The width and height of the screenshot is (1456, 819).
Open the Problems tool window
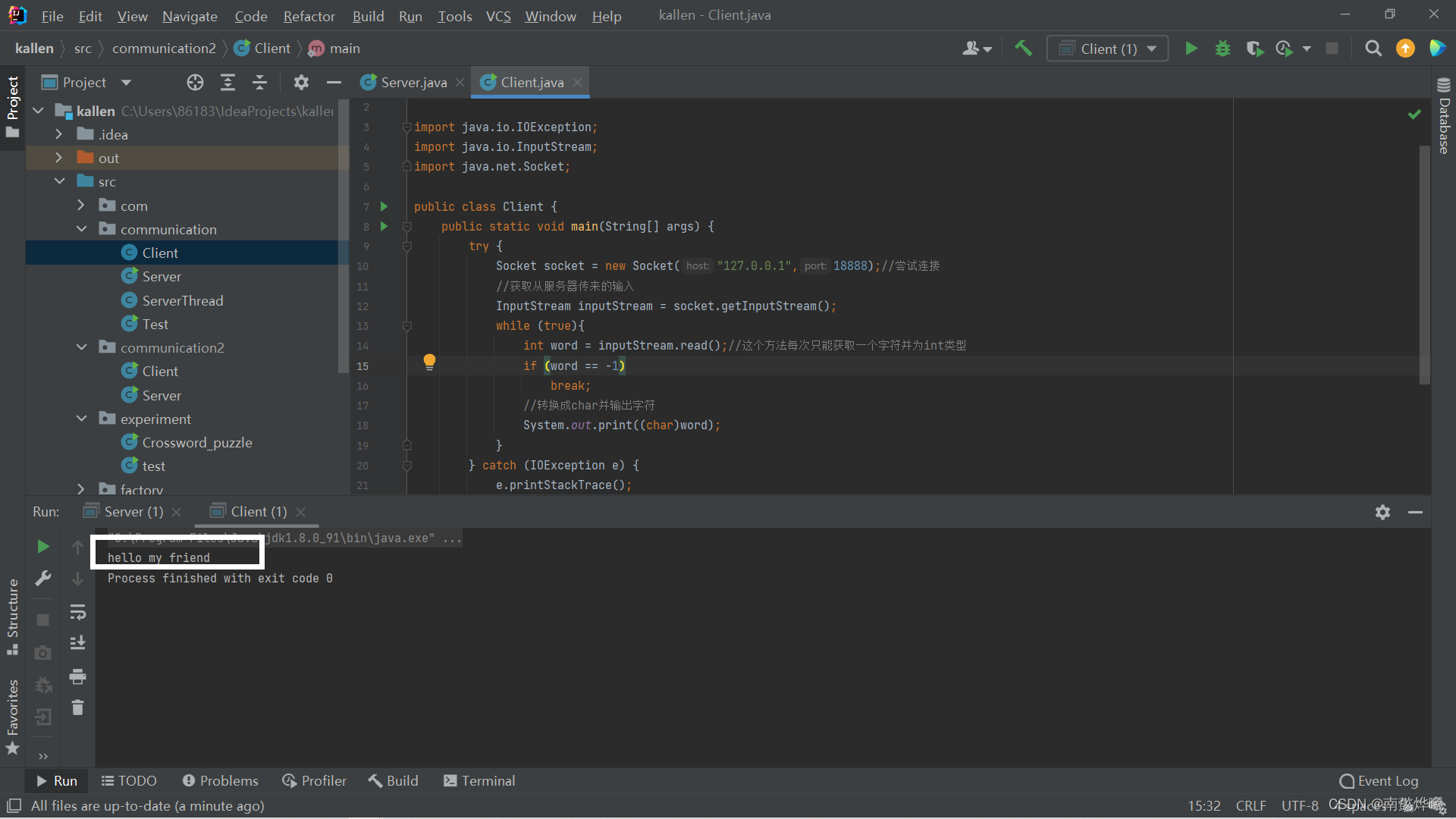point(220,780)
